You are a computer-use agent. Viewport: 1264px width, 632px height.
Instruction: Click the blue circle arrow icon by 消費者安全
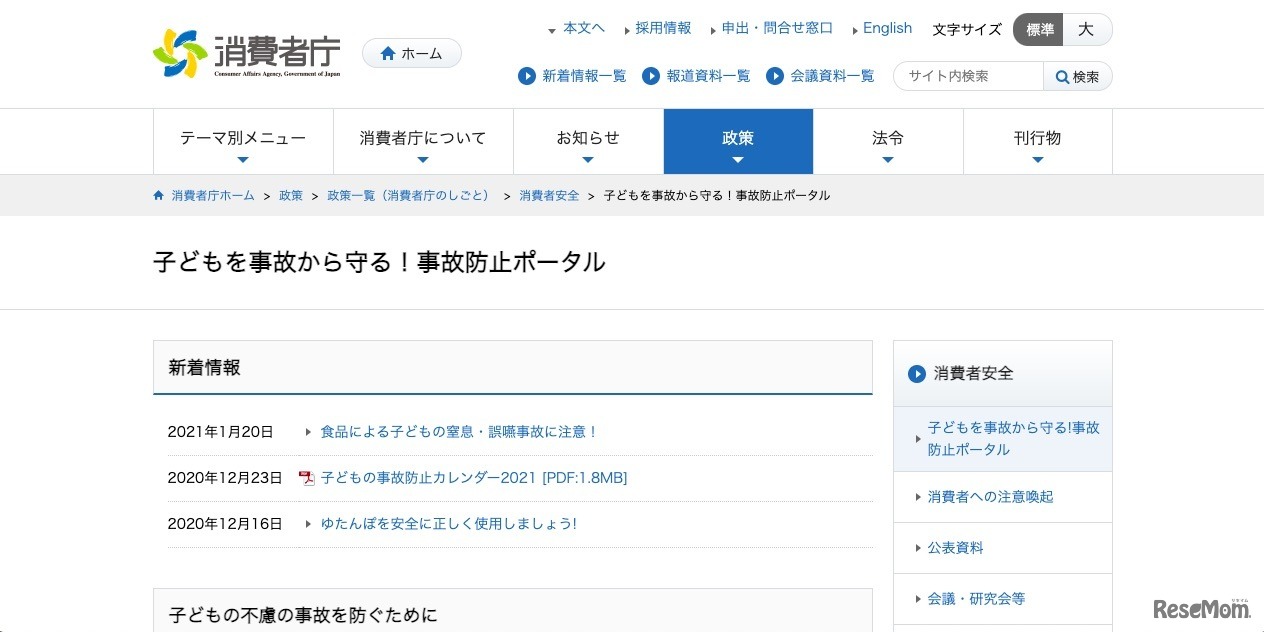[917, 374]
